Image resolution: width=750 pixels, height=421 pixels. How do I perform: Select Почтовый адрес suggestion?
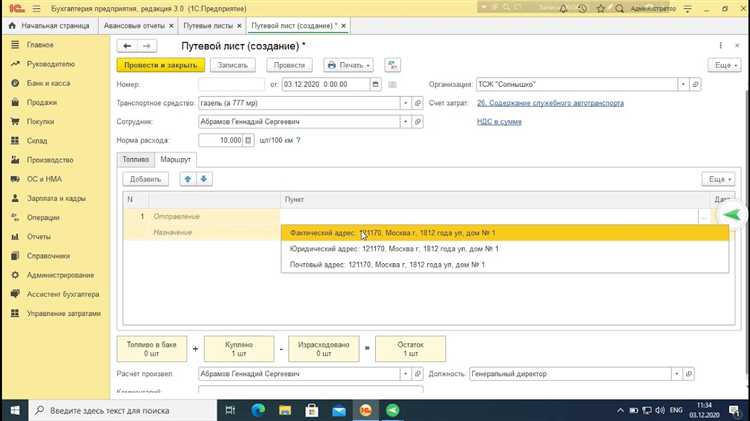pos(505,265)
